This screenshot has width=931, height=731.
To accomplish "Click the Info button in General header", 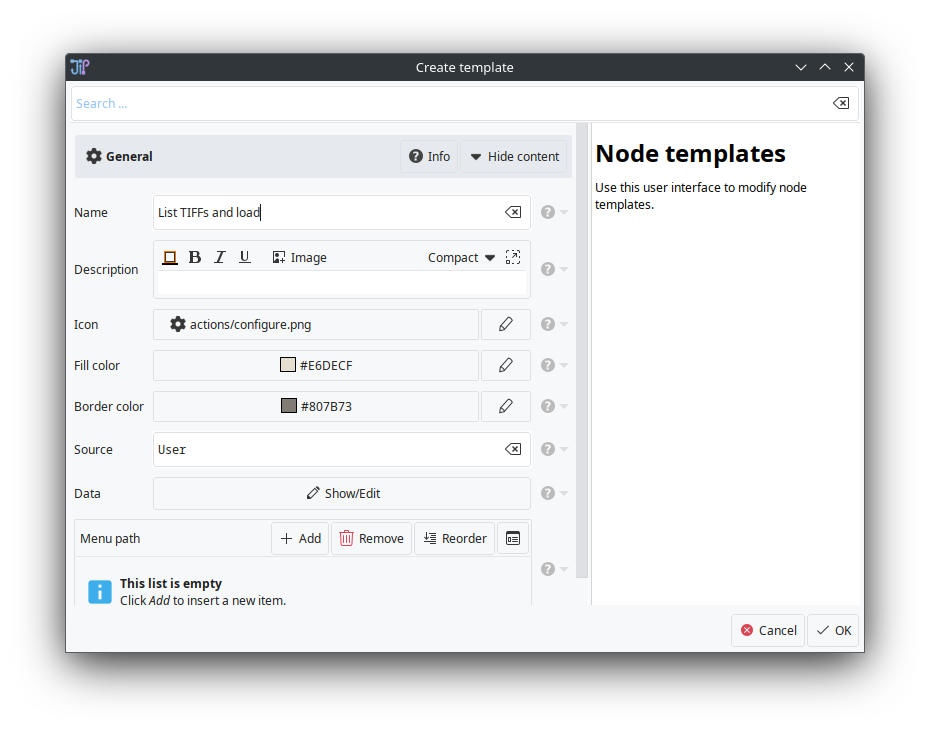I will [x=429, y=156].
